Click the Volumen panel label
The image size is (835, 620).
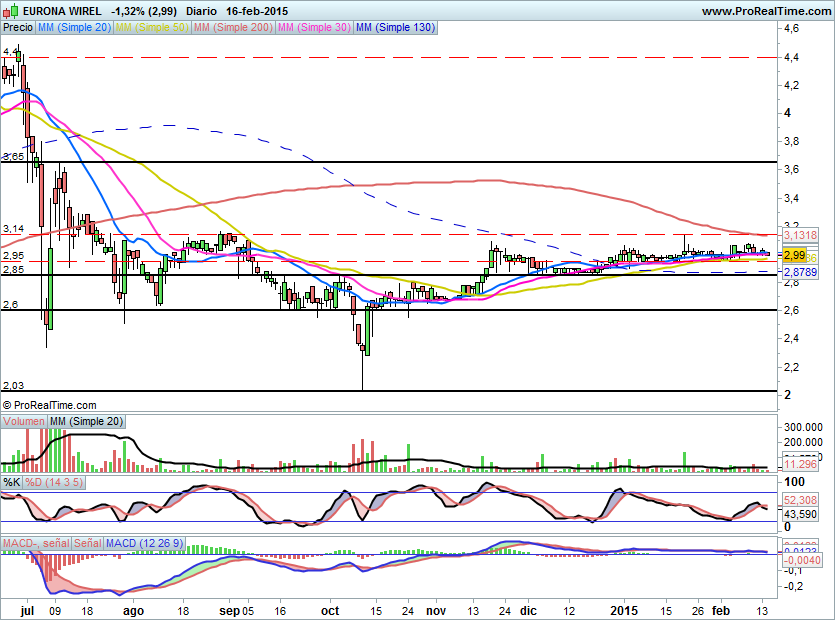pos(24,421)
